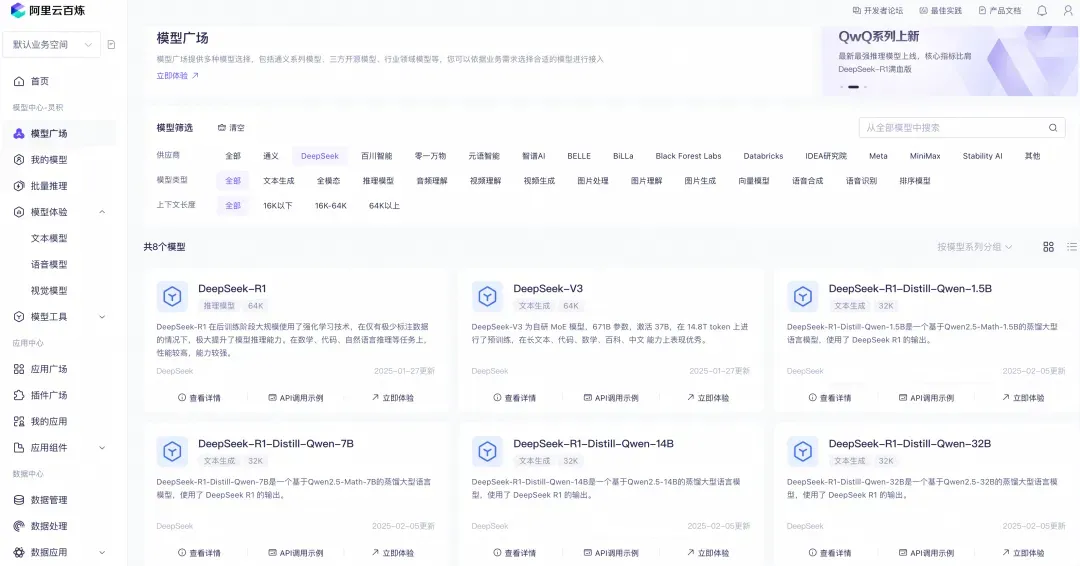Open the 按模型系列分组 grouping dropdown

974,247
